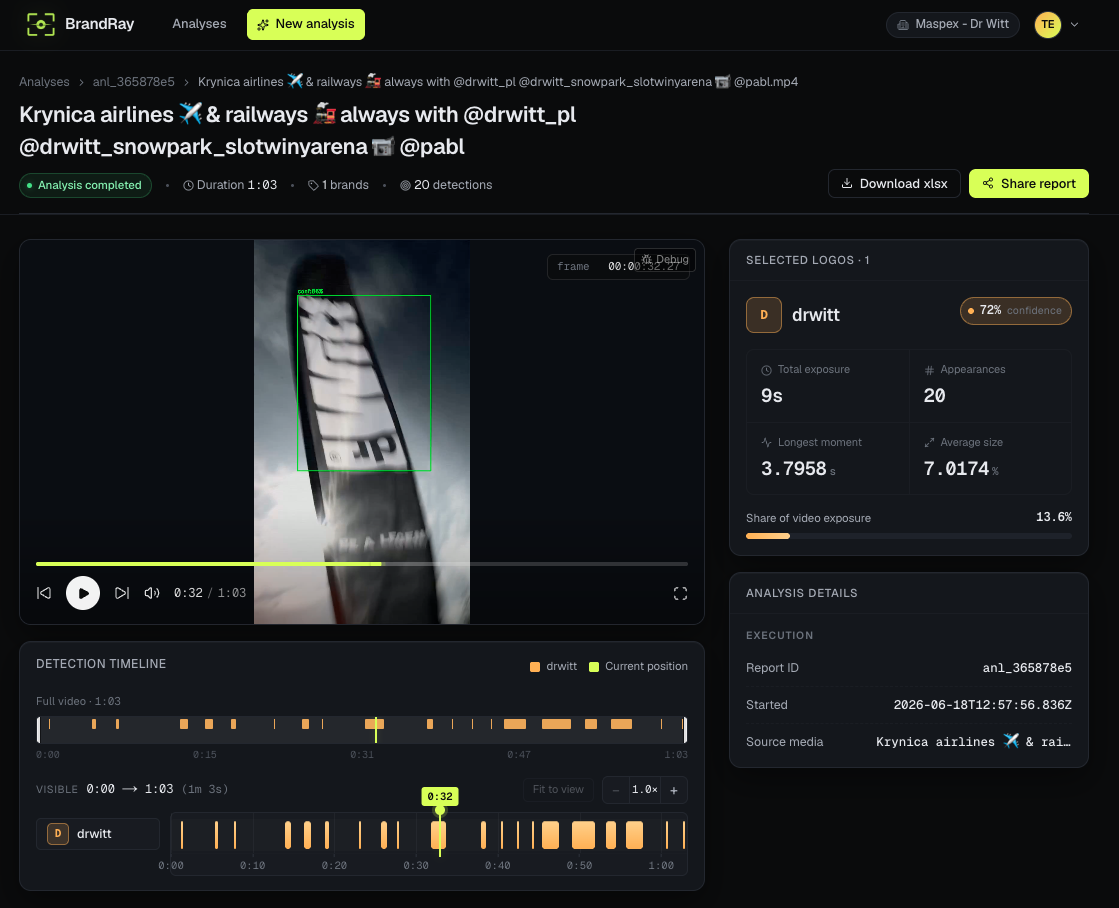Viewport: 1119px width, 908px height.
Task: Click the 1 brands tag label
Action: click(338, 185)
